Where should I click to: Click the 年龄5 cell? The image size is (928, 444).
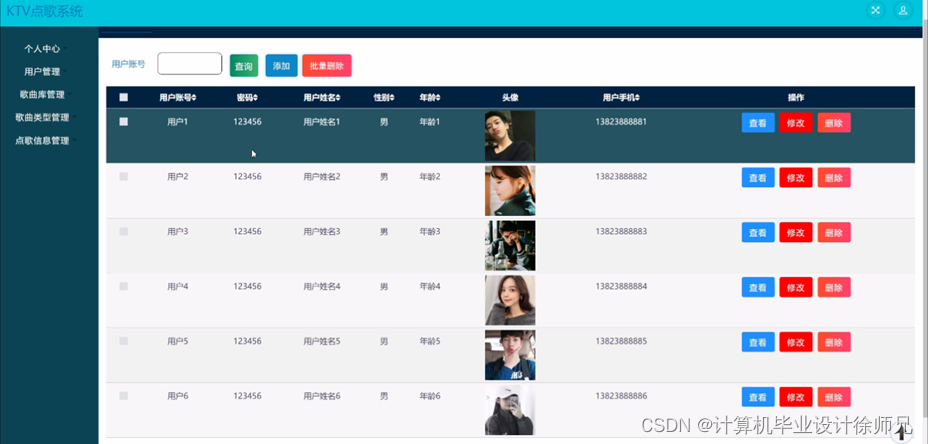point(430,342)
